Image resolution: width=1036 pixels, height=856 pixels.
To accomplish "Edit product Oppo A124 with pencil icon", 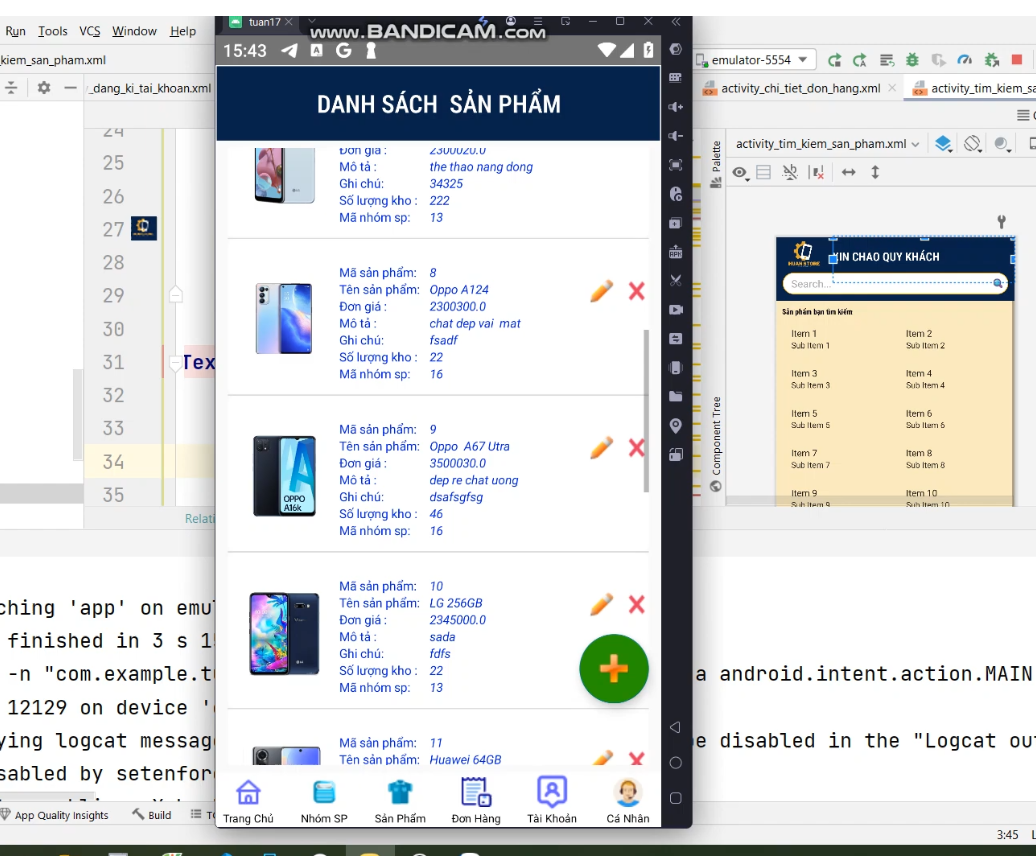I will tap(601, 291).
